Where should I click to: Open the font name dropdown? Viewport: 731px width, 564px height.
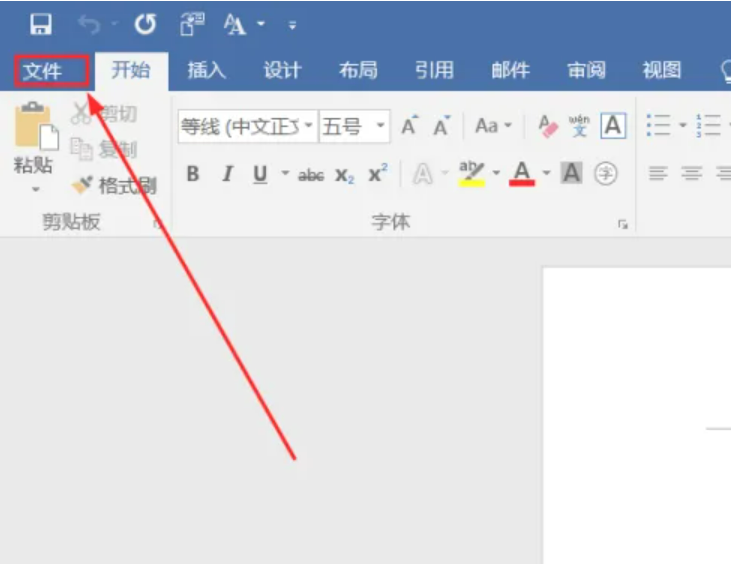click(309, 126)
